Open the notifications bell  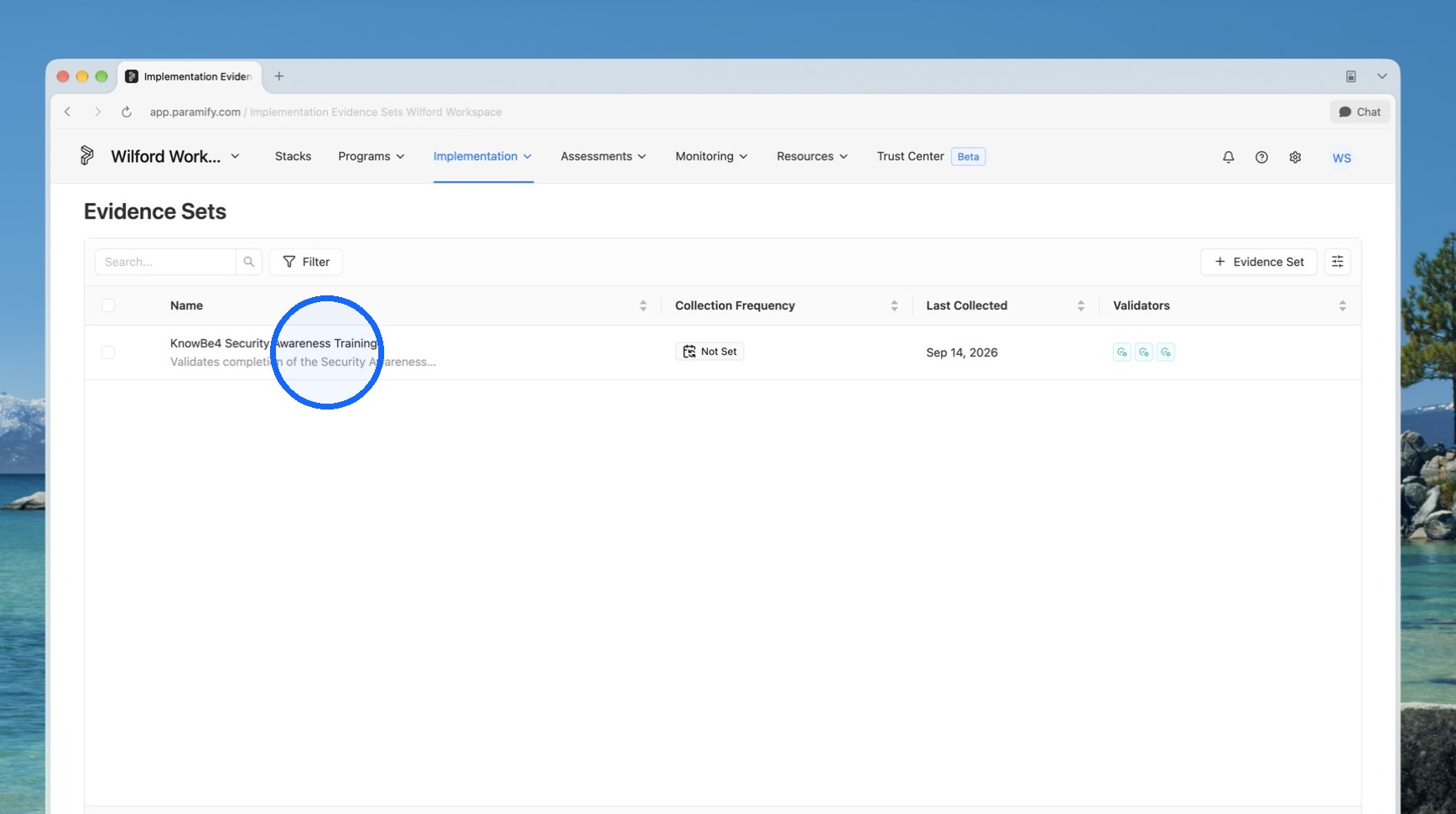1228,157
